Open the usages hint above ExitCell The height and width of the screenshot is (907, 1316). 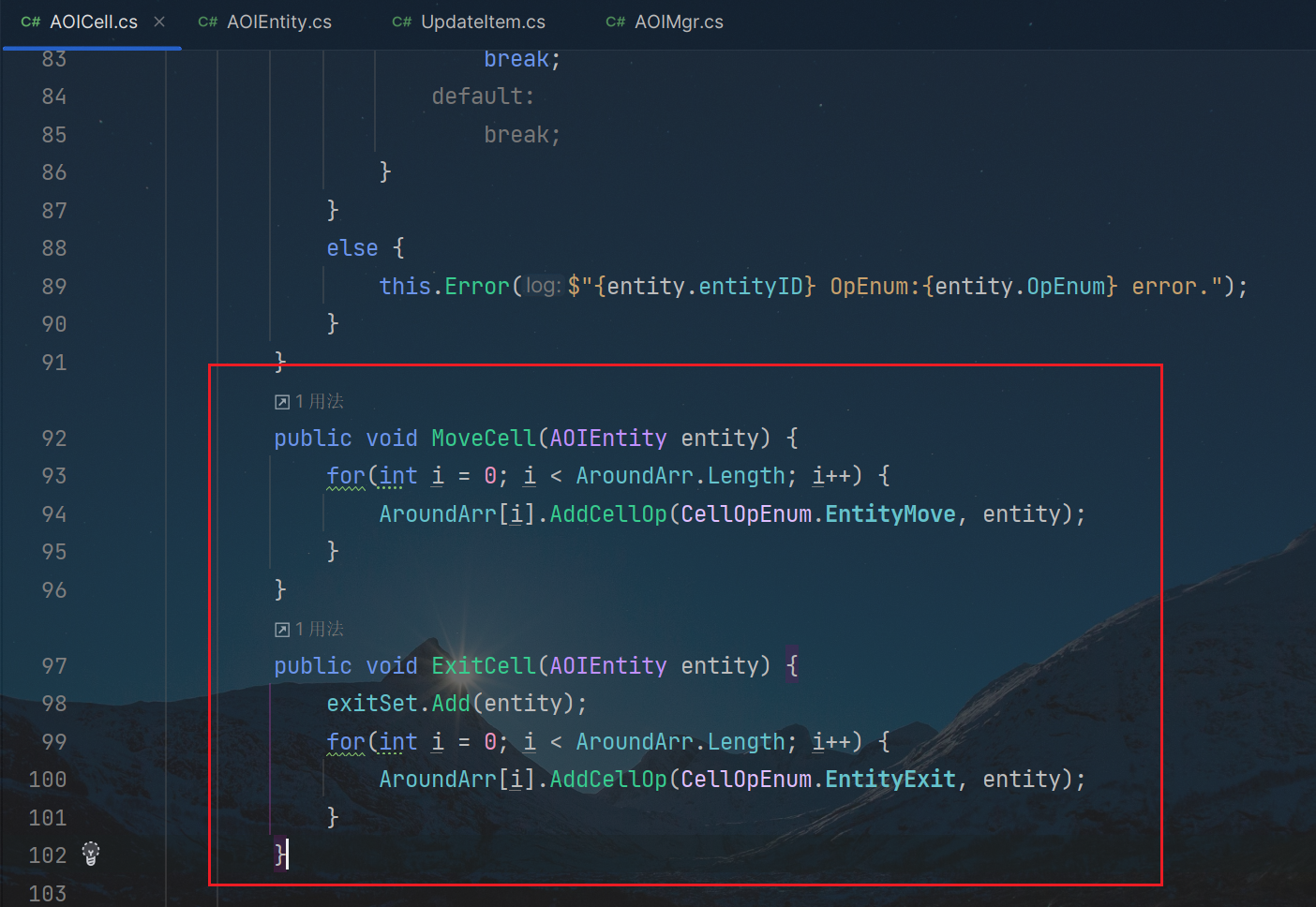(309, 629)
